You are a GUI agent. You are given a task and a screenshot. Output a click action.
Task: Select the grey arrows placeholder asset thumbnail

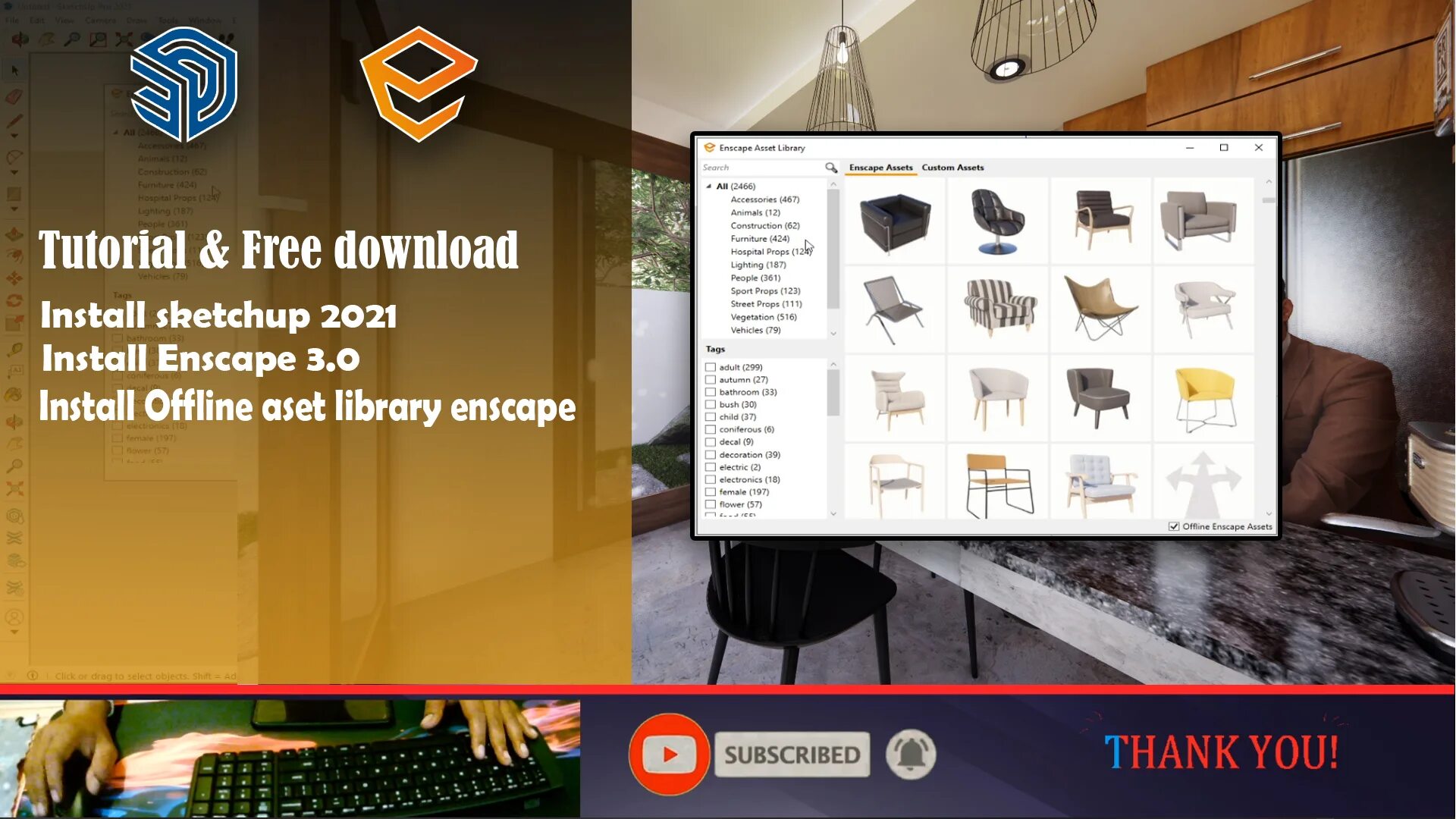1203,482
